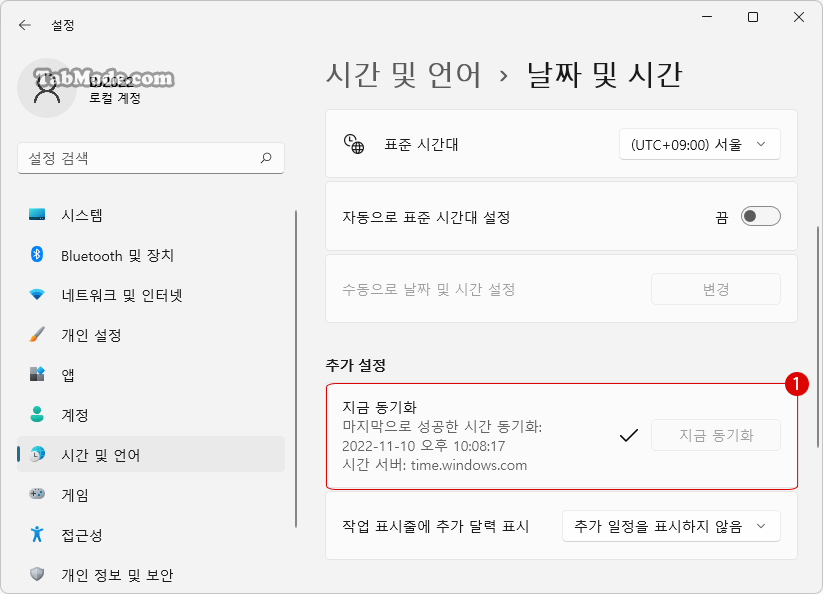Click the user profile avatar icon
The width and height of the screenshot is (823, 594).
click(46, 88)
